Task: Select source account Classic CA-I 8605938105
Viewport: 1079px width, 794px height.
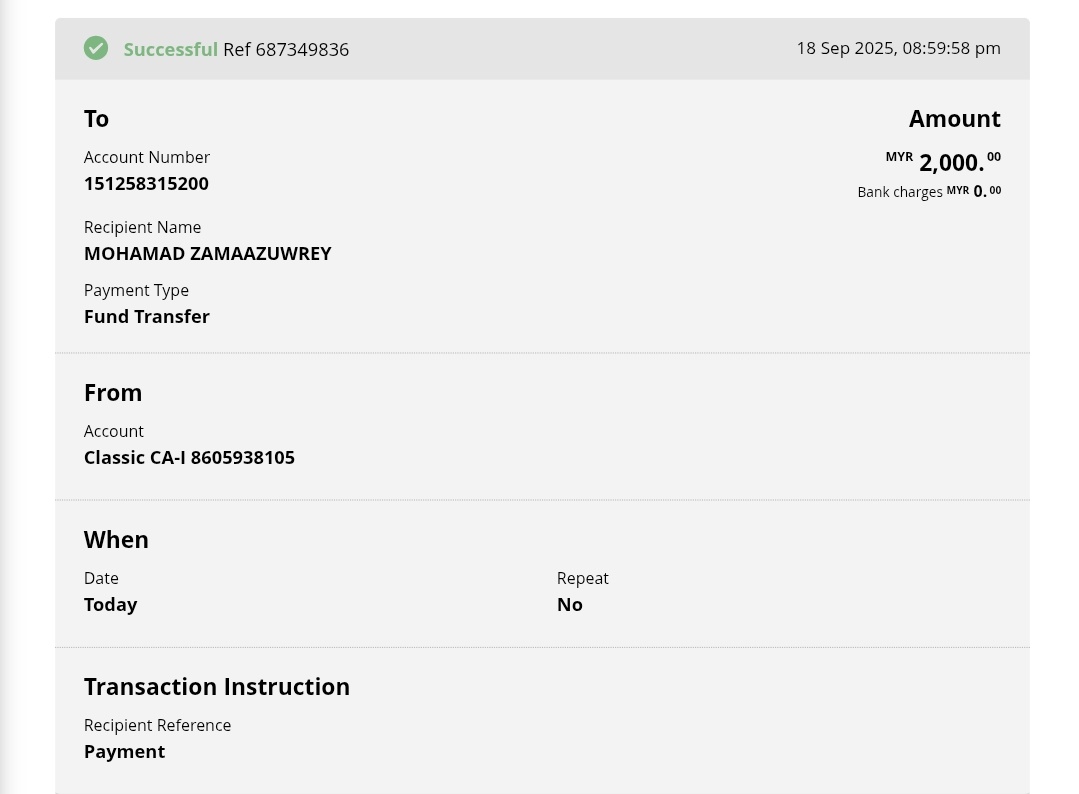Action: [x=189, y=458]
